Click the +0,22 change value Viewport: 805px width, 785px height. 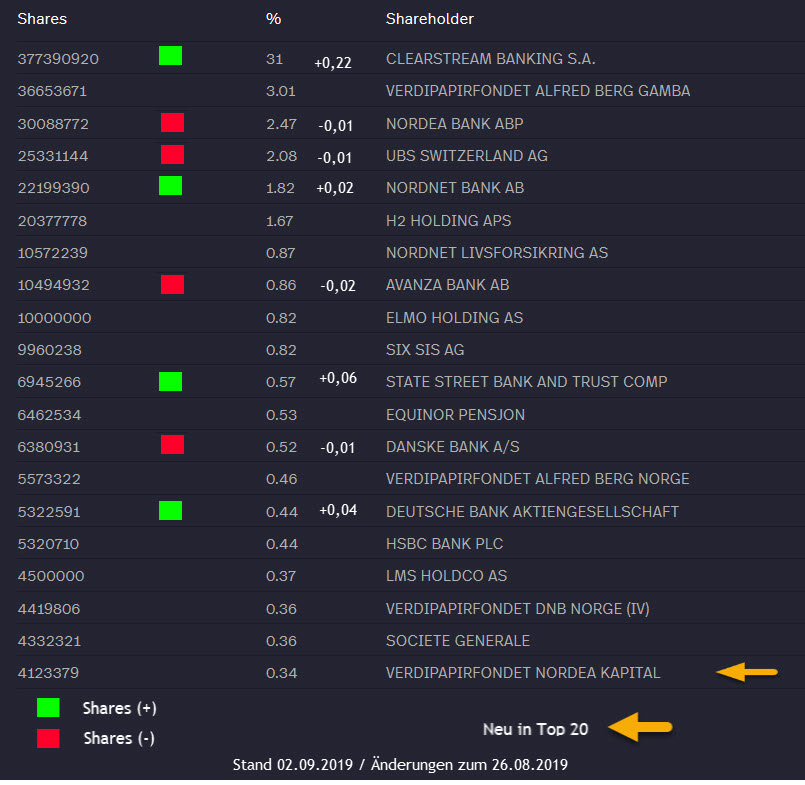pos(333,63)
